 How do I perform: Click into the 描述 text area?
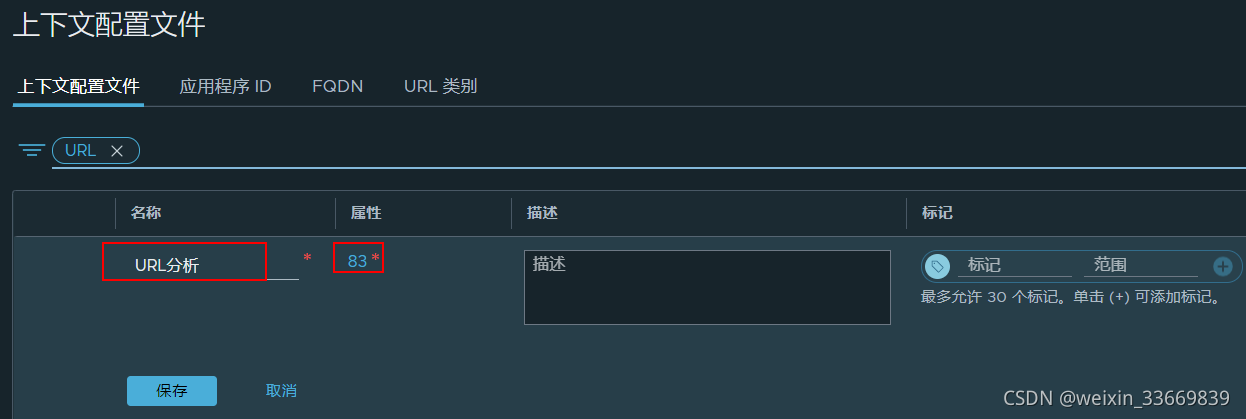pos(707,287)
